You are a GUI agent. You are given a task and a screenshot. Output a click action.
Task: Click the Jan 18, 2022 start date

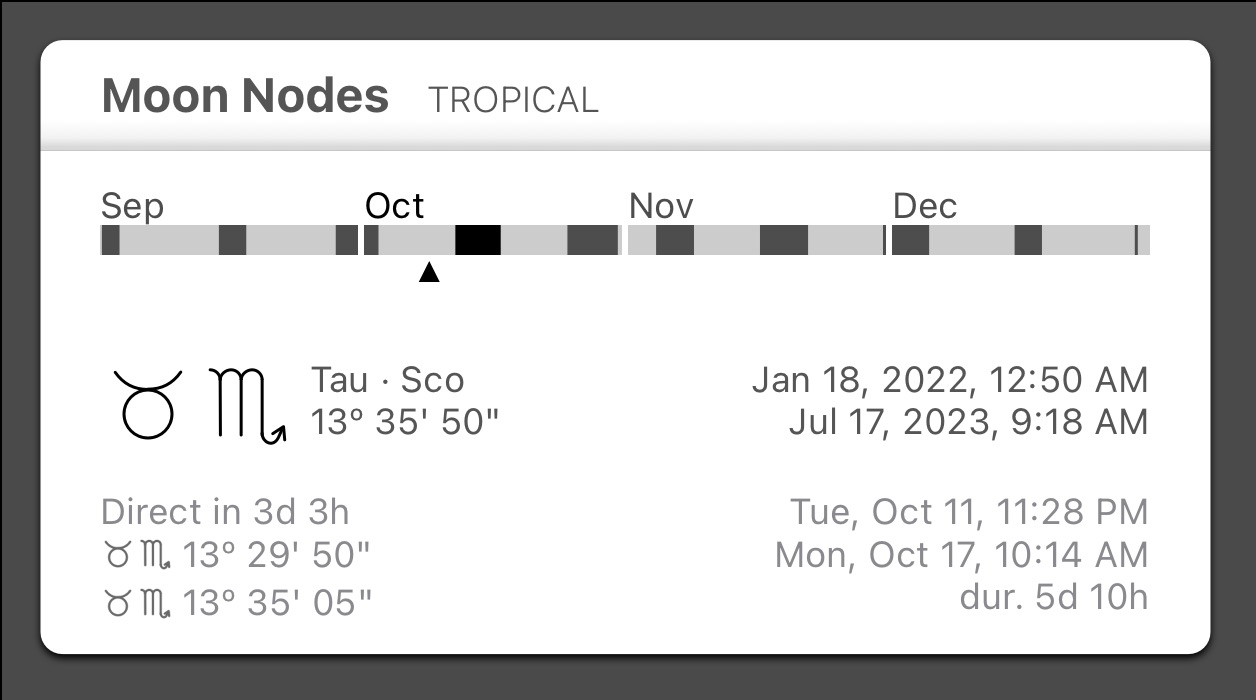point(949,380)
